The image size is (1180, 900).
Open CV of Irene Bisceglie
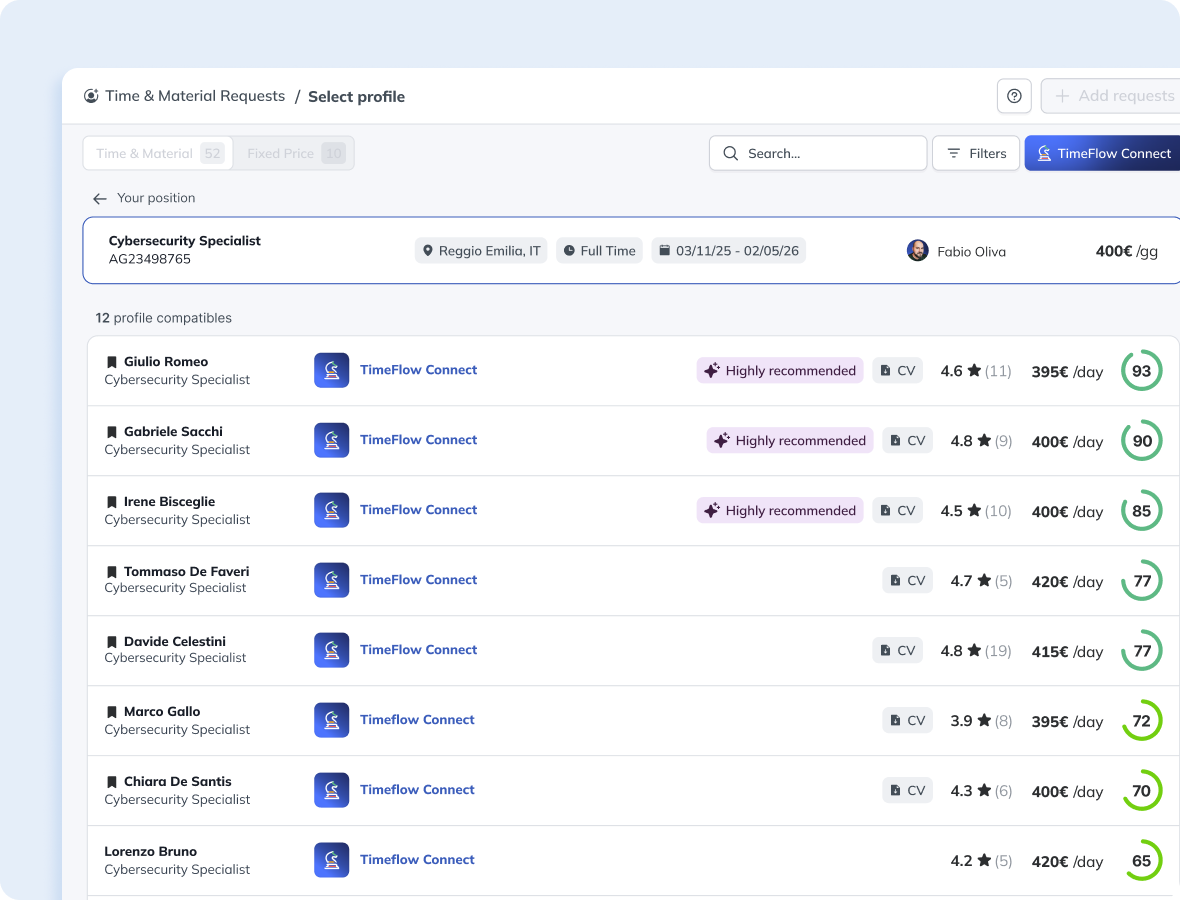coord(897,510)
